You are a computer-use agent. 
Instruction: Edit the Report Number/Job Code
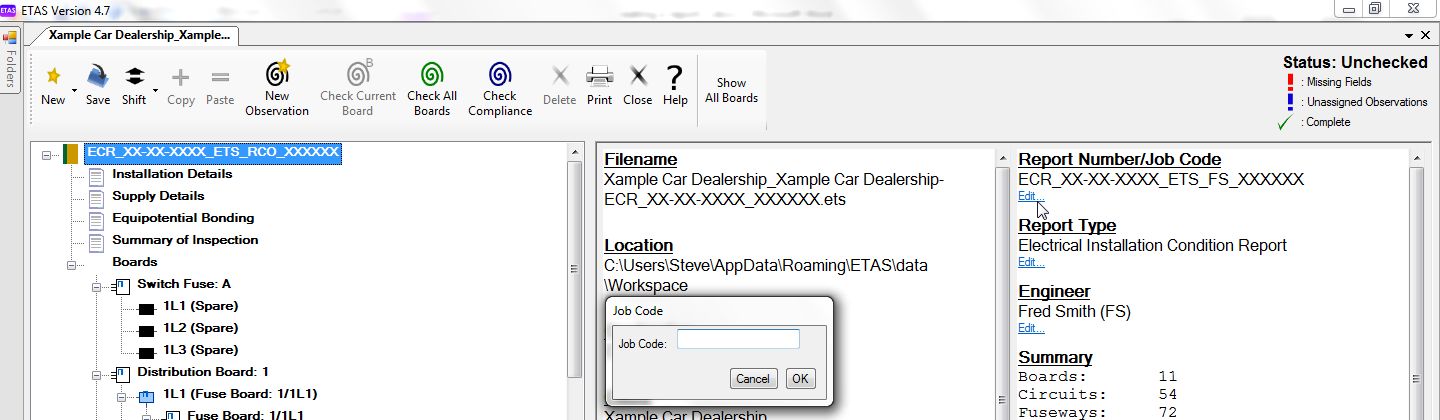(x=1031, y=196)
